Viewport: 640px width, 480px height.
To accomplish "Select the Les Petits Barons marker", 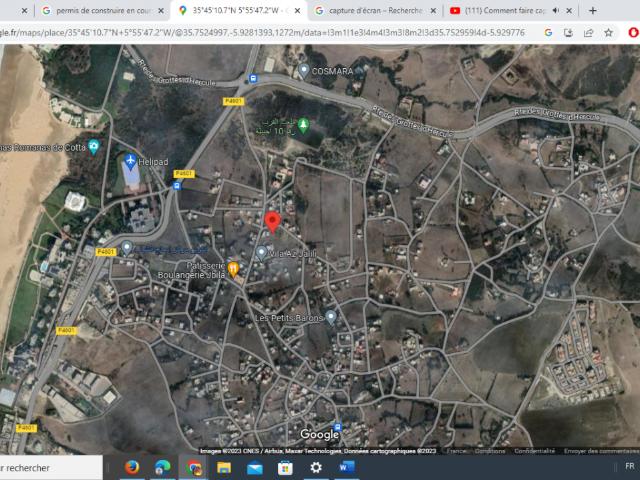I will click(x=331, y=317).
